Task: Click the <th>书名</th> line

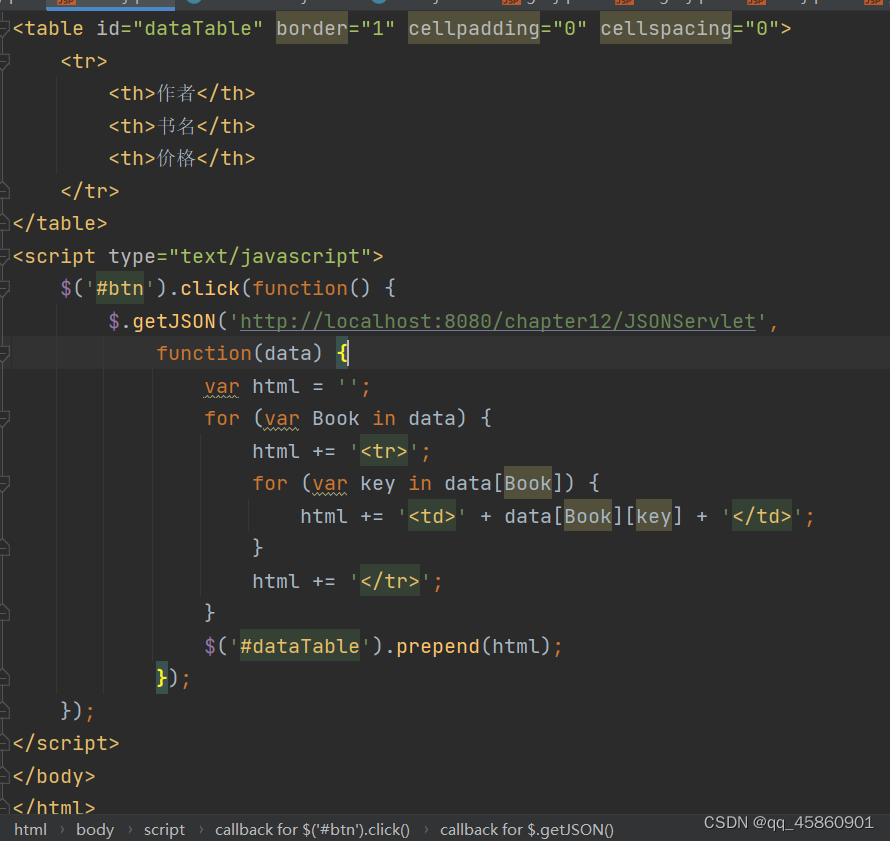Action: point(182,126)
